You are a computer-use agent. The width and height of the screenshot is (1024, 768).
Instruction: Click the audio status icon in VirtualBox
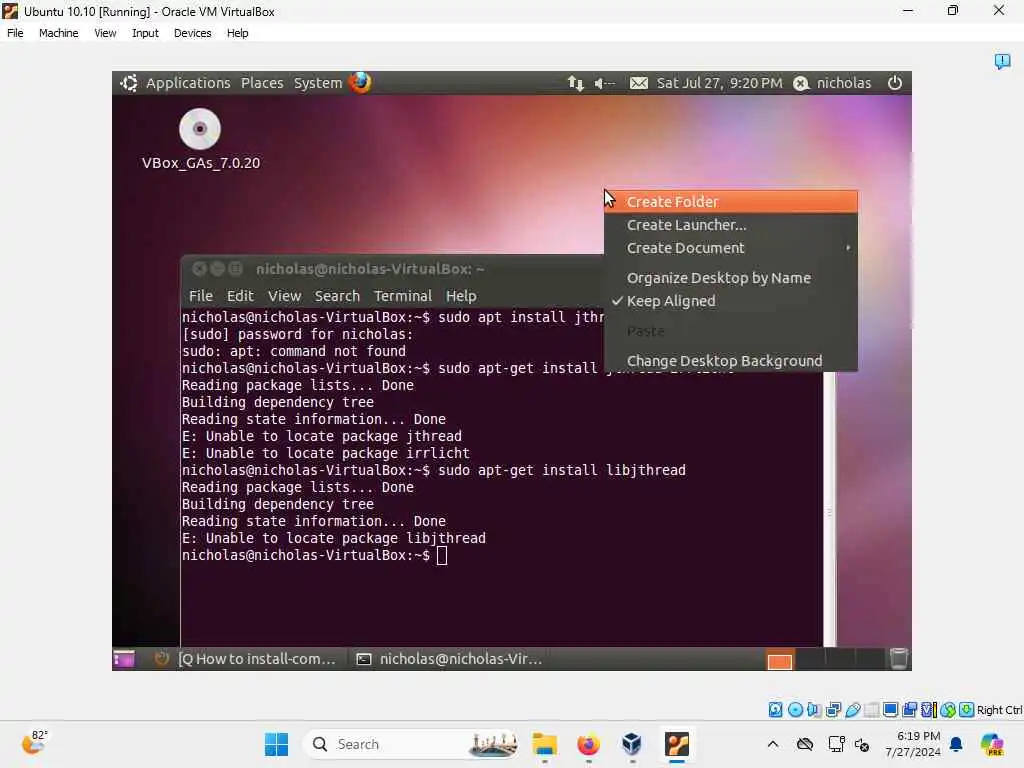pos(814,709)
